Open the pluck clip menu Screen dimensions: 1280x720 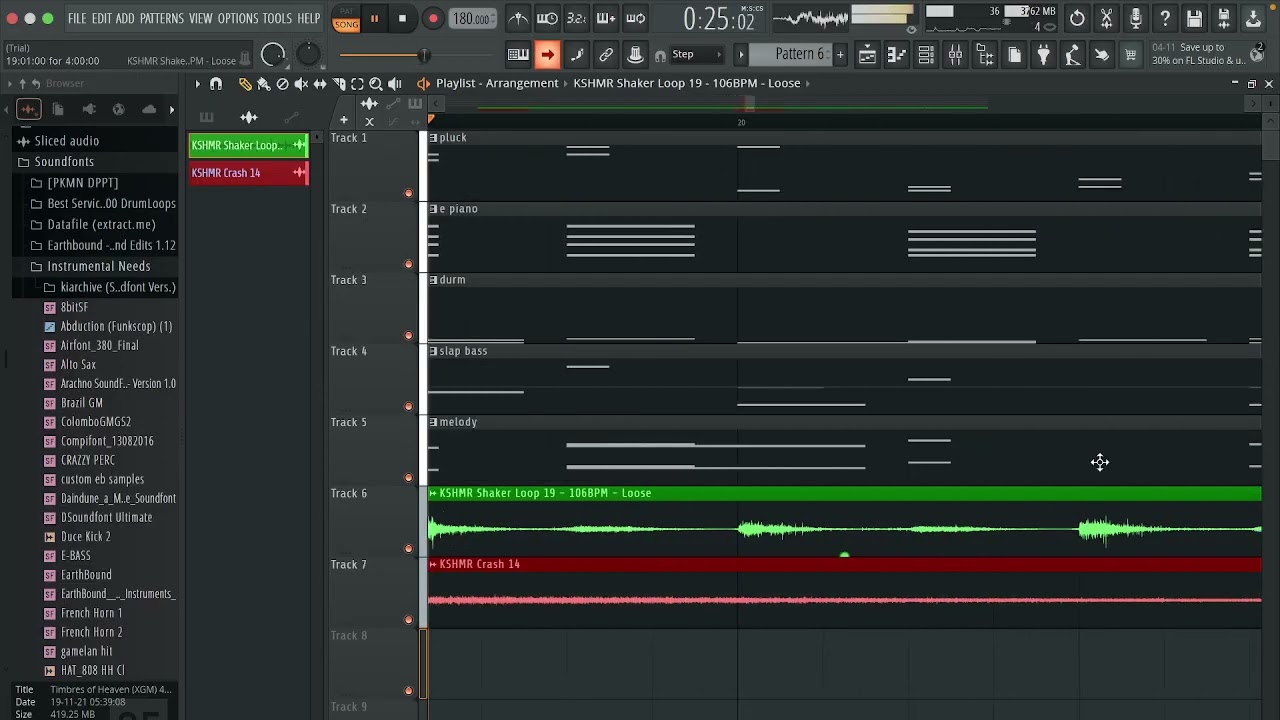point(433,138)
